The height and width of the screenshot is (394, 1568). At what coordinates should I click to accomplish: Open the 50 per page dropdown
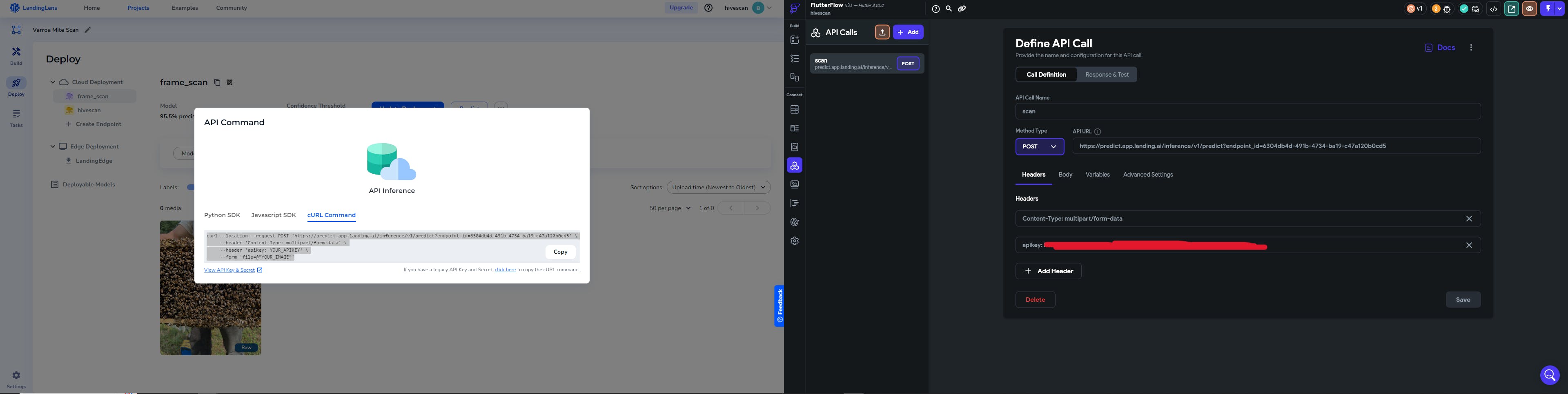pos(670,208)
